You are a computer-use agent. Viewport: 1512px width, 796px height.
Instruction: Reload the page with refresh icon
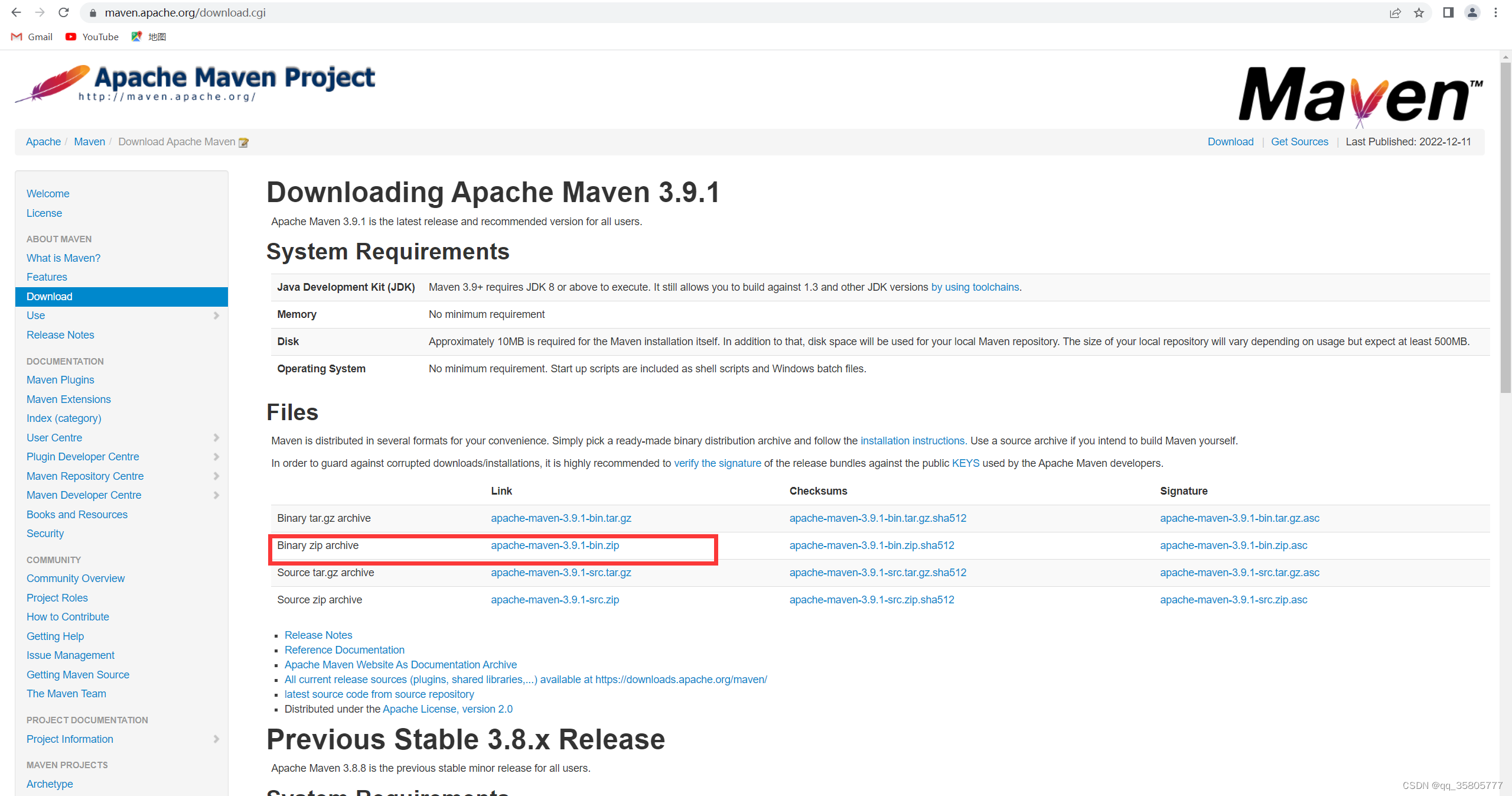click(64, 12)
